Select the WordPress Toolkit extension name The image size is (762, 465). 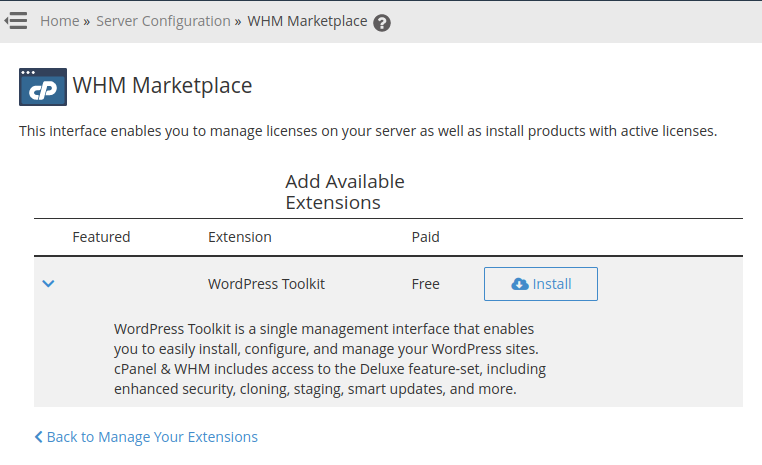point(266,284)
